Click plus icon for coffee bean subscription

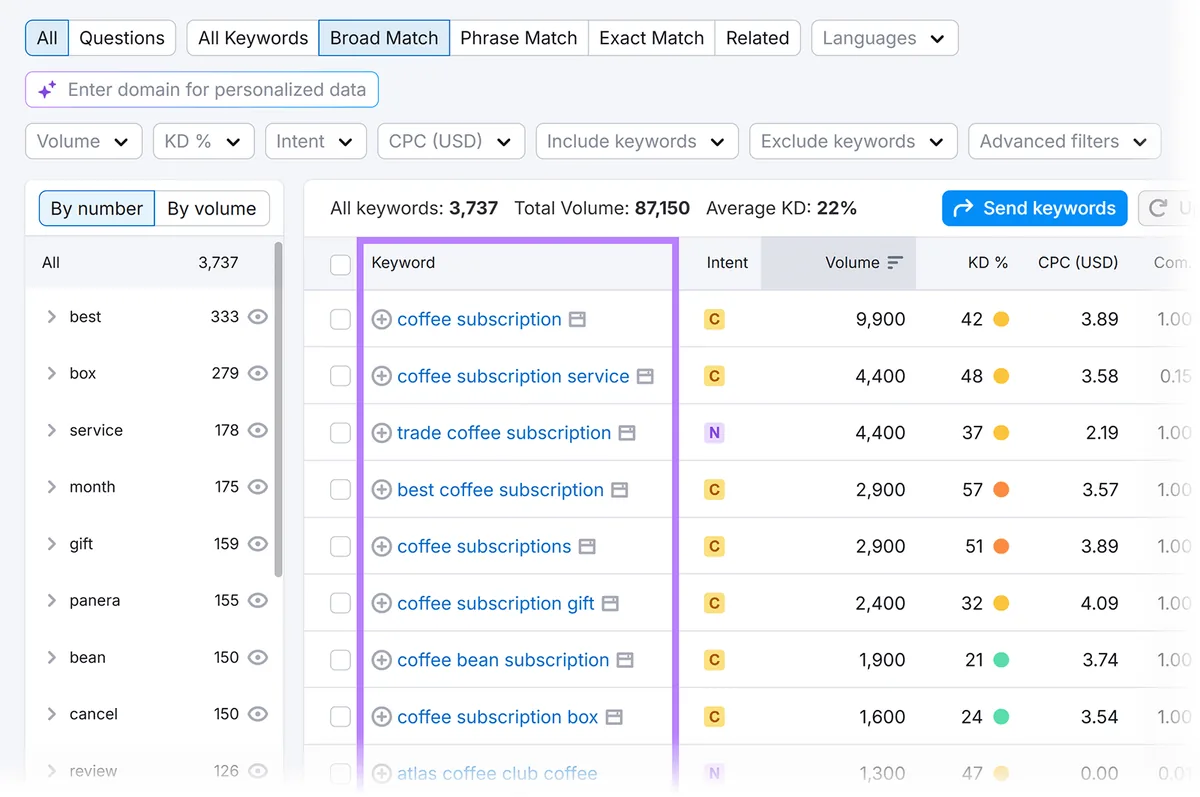pyautogui.click(x=381, y=661)
